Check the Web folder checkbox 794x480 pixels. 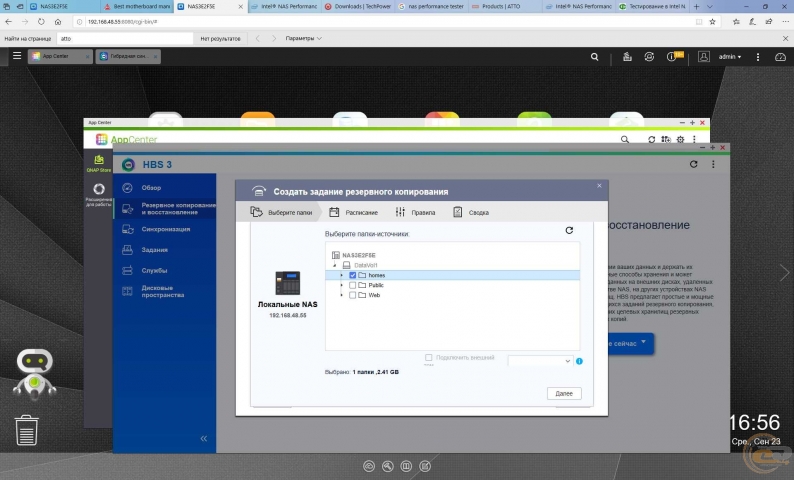[353, 295]
